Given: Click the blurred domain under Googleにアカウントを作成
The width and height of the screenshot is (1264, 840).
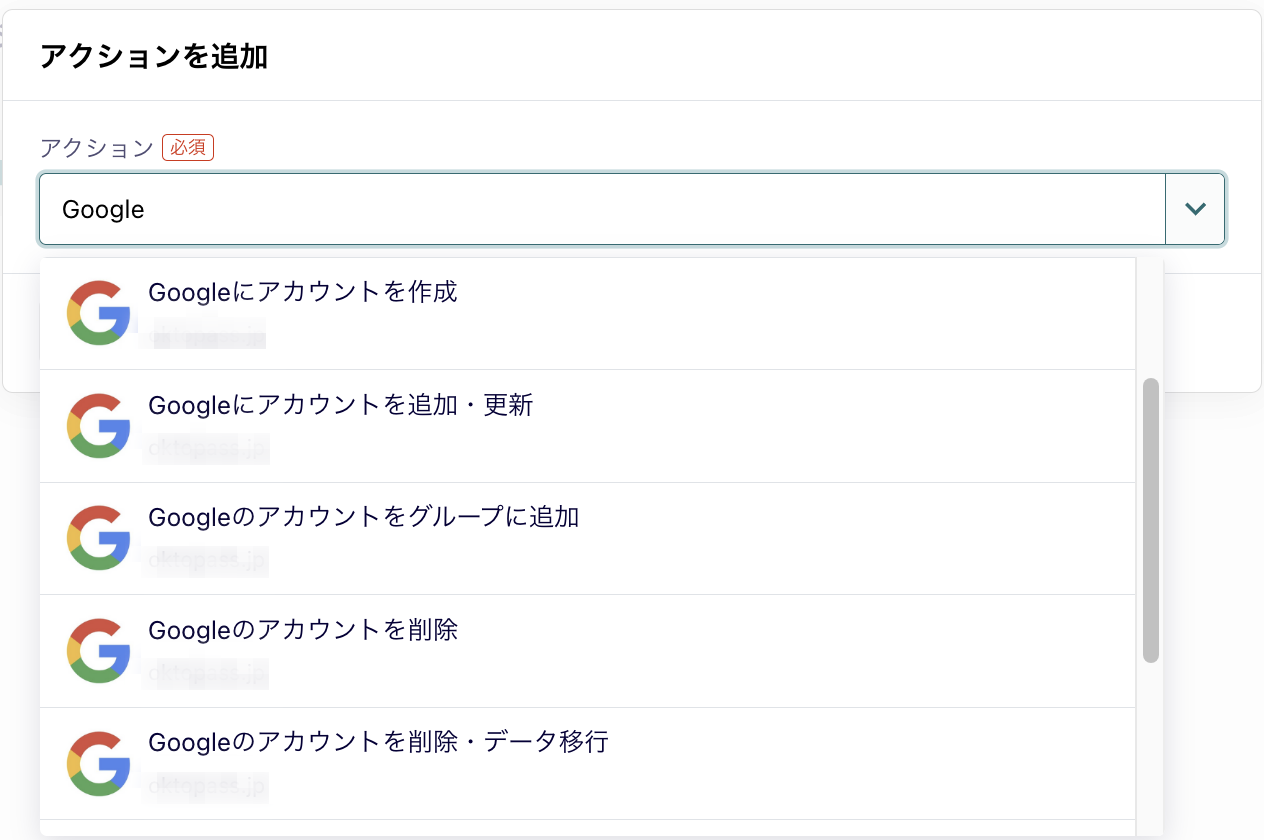Looking at the screenshot, I should tap(205, 334).
